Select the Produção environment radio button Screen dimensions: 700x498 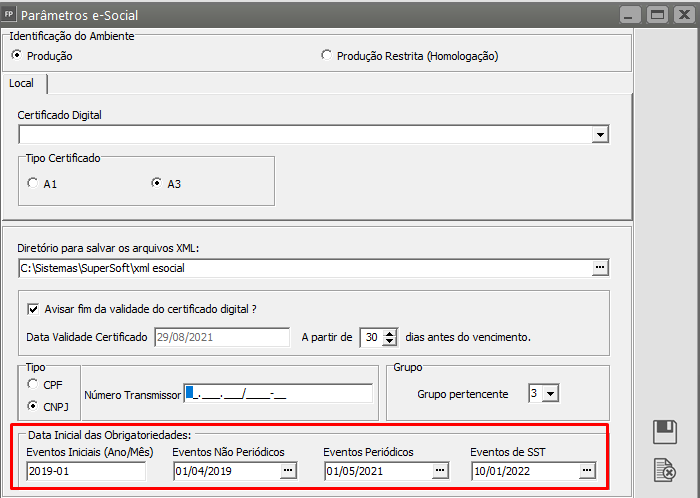(x=16, y=56)
